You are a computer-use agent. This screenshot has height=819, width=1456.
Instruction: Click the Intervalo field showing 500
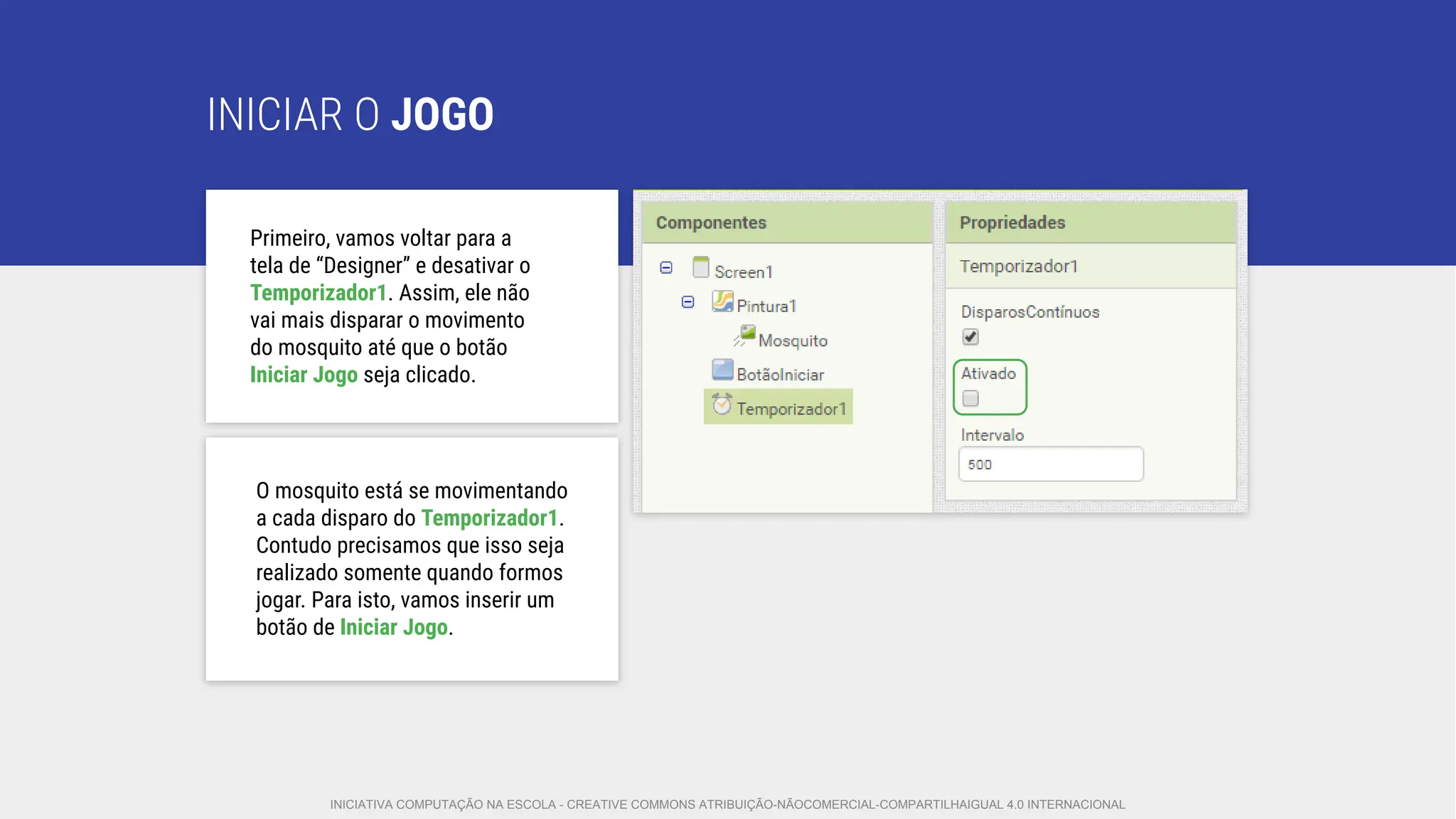click(x=1050, y=464)
